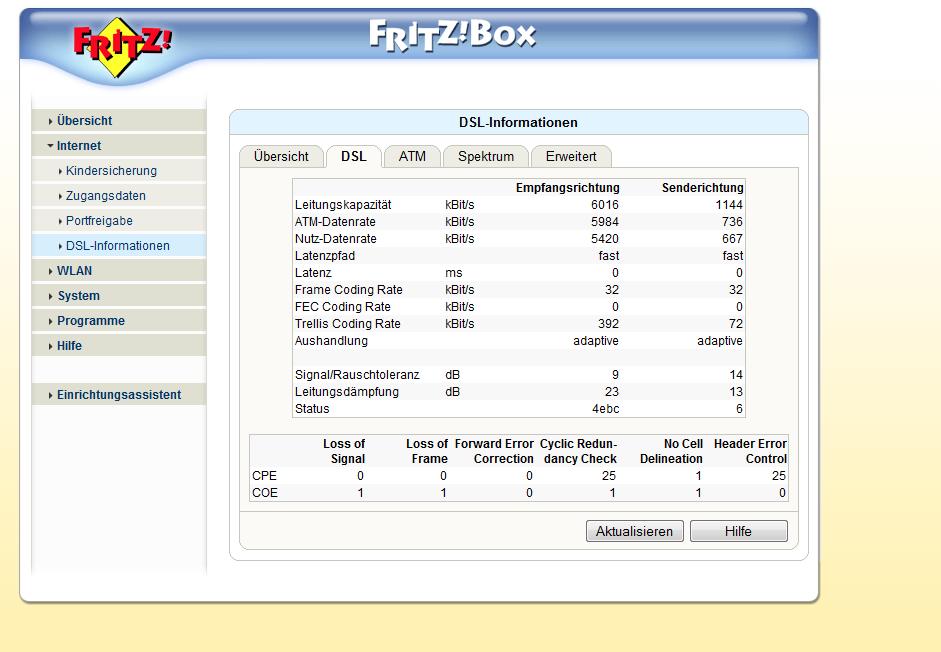The width and height of the screenshot is (941, 652).
Task: Switch to the ATM tab
Action: [412, 157]
